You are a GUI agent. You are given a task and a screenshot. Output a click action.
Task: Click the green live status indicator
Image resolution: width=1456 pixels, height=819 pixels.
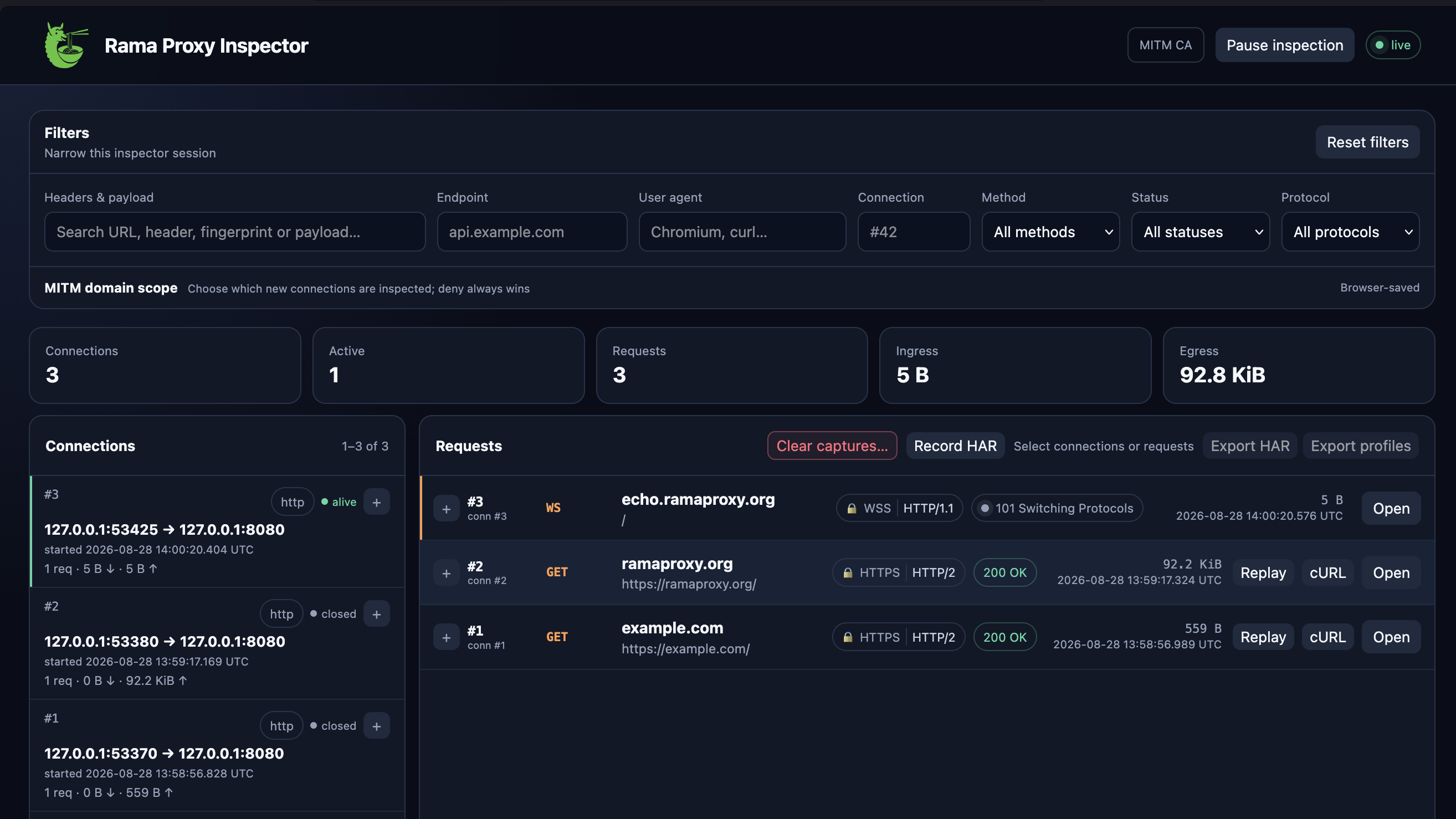1393,45
